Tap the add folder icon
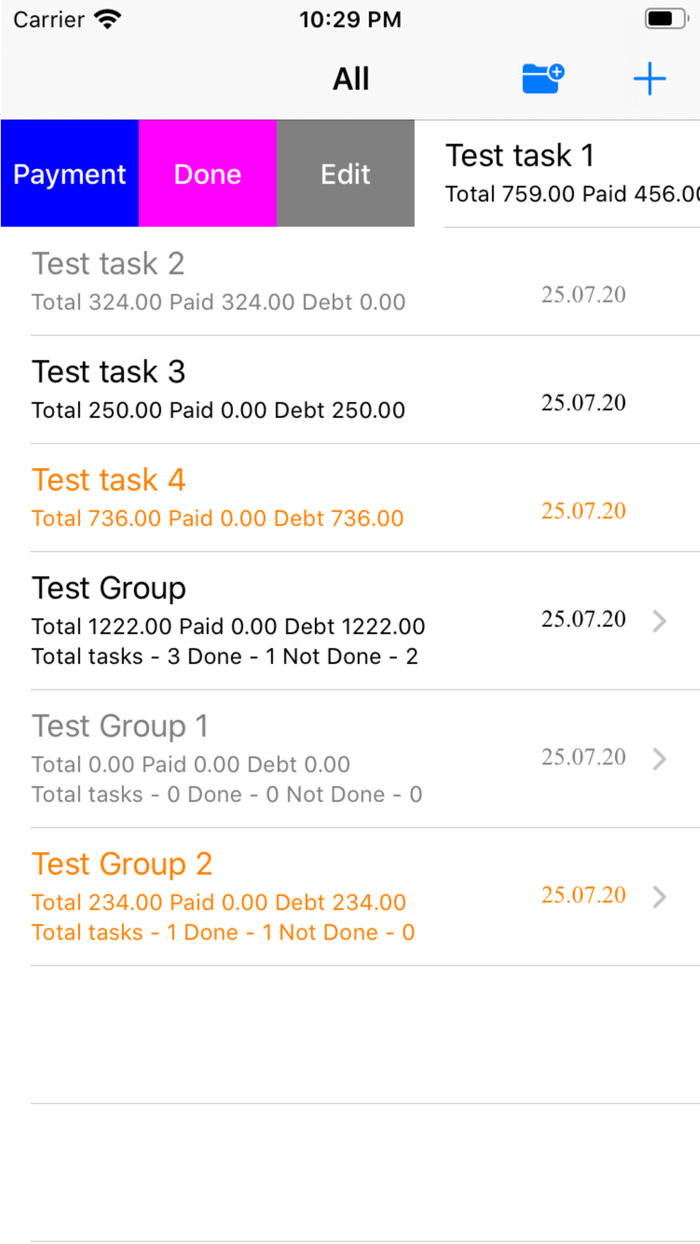This screenshot has width=700, height=1244. (544, 78)
